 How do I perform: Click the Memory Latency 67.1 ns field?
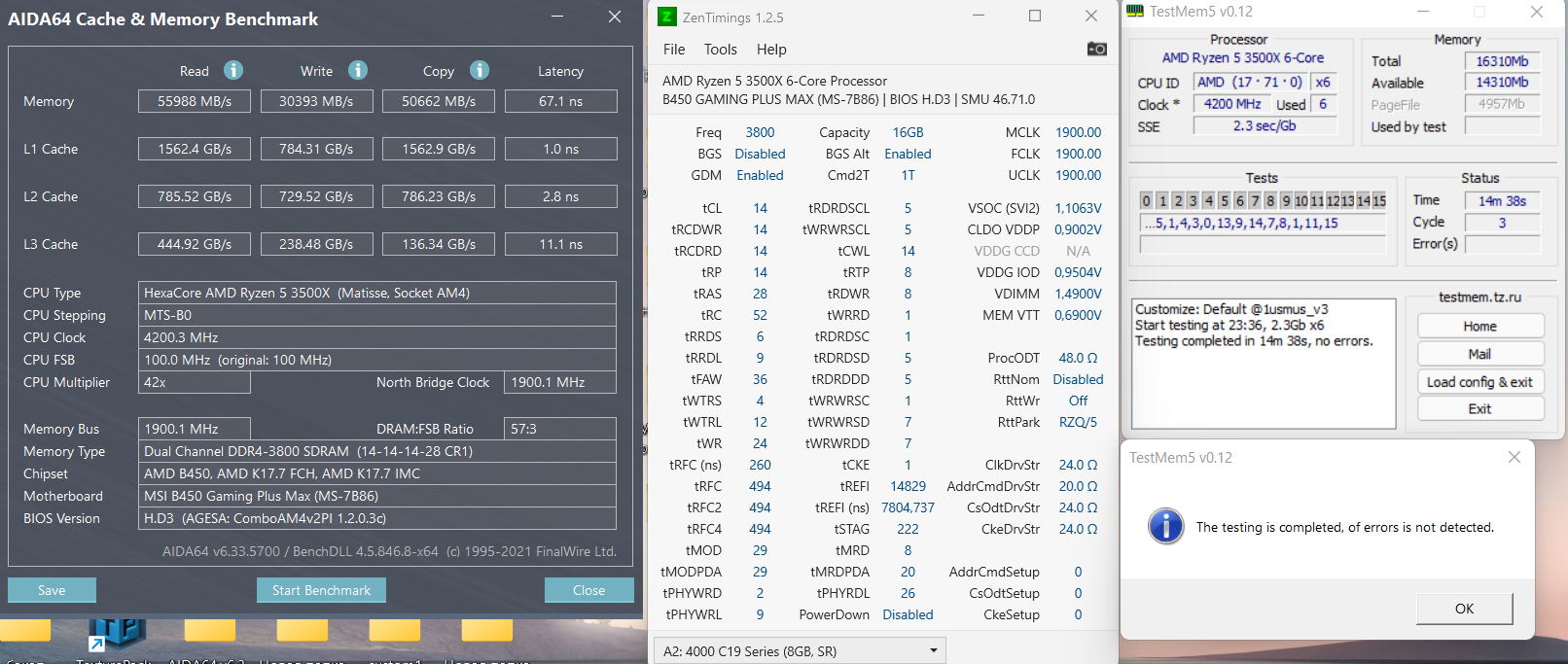click(561, 101)
